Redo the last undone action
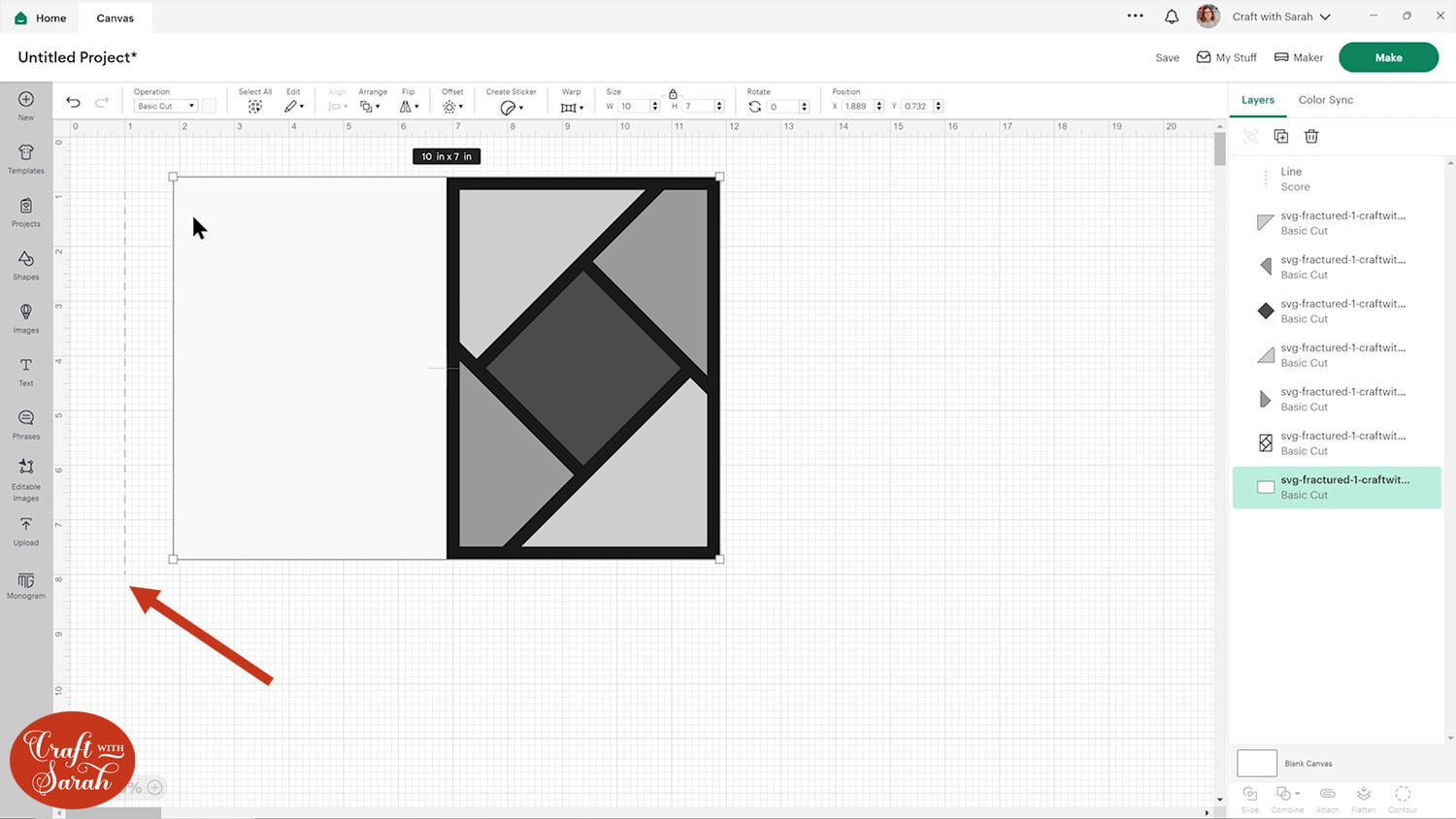Screen dimensions: 1456x819 point(102,102)
